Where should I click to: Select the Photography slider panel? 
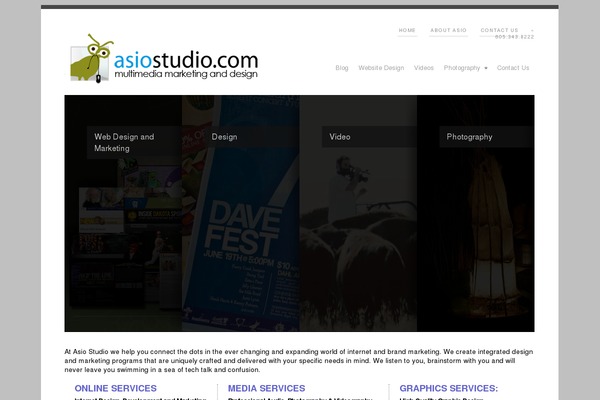476,213
